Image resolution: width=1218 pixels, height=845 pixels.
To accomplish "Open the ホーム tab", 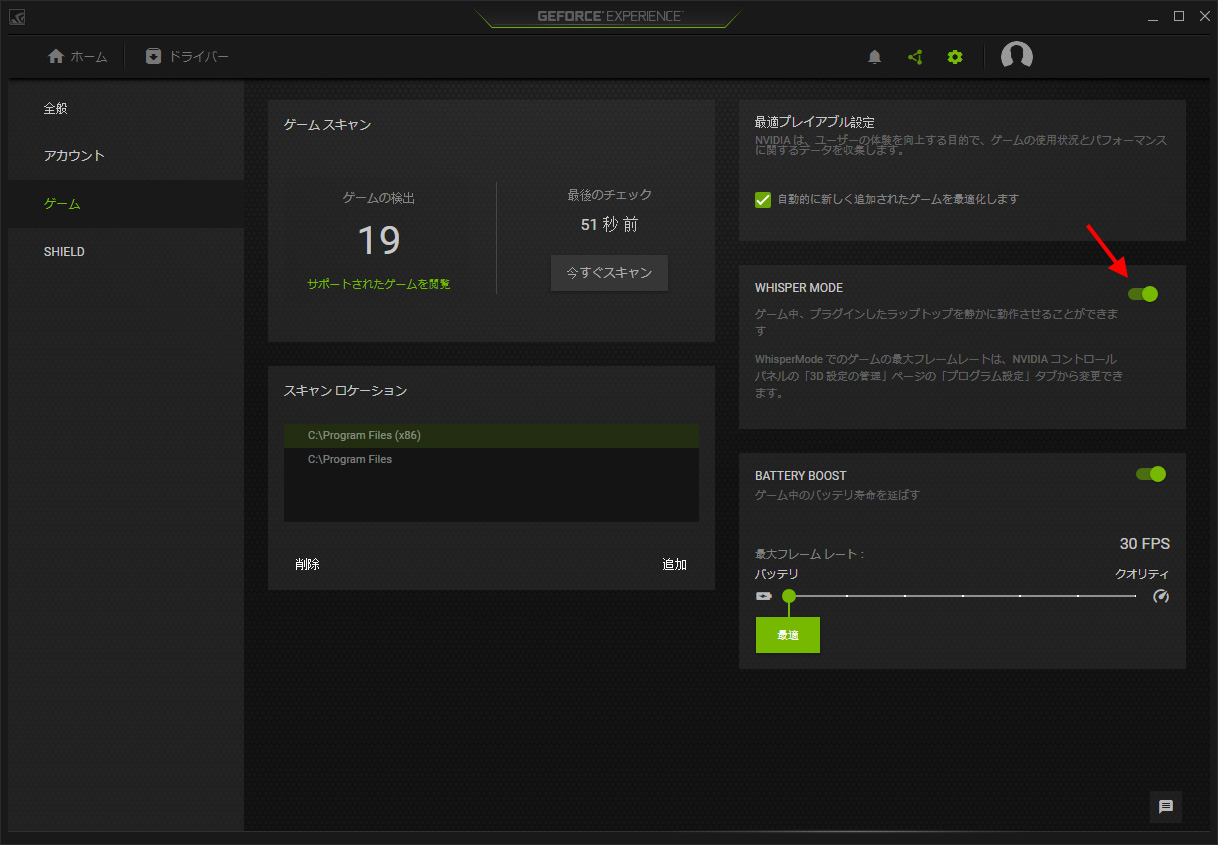I will pos(78,57).
